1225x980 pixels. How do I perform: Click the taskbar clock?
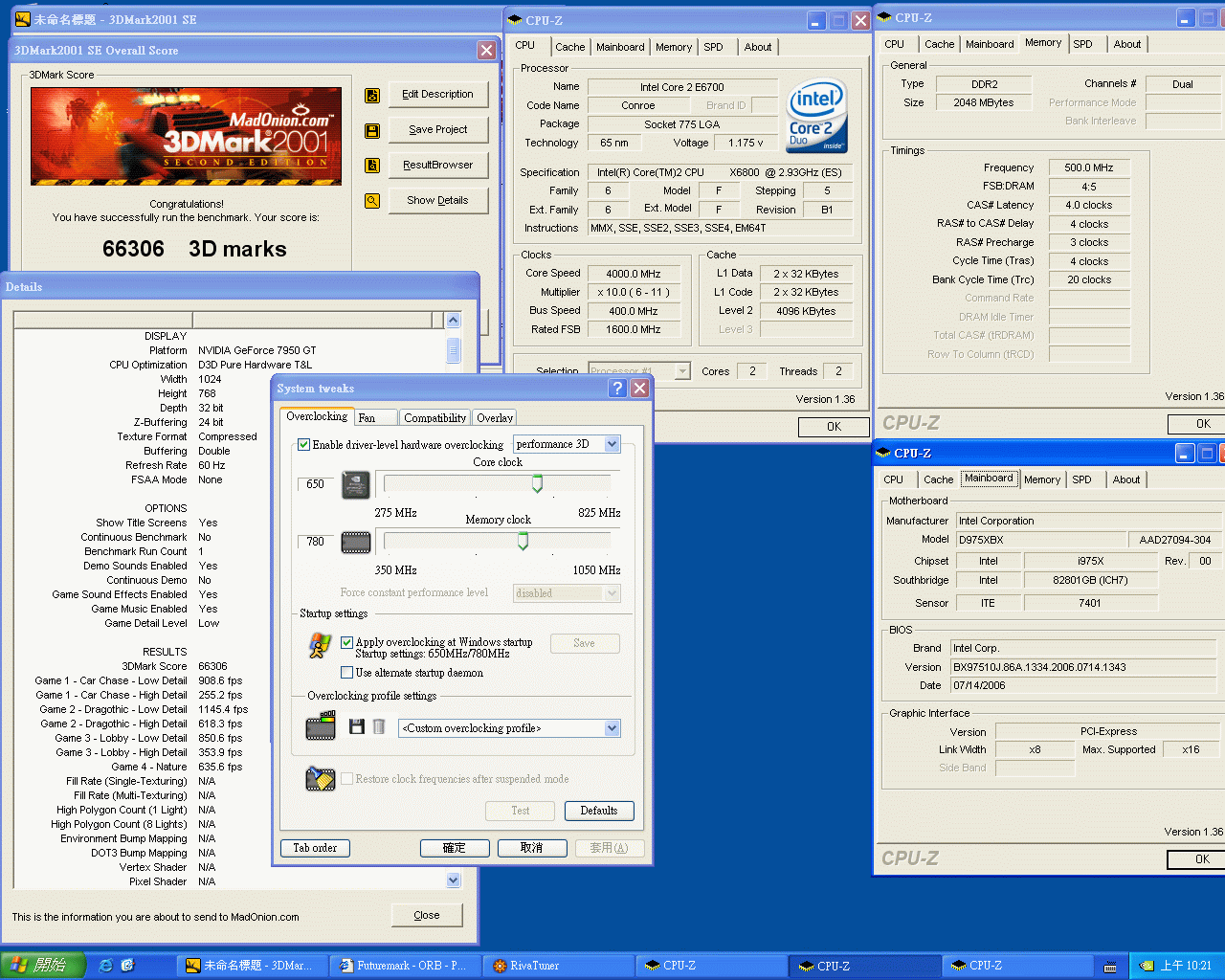tap(1186, 966)
